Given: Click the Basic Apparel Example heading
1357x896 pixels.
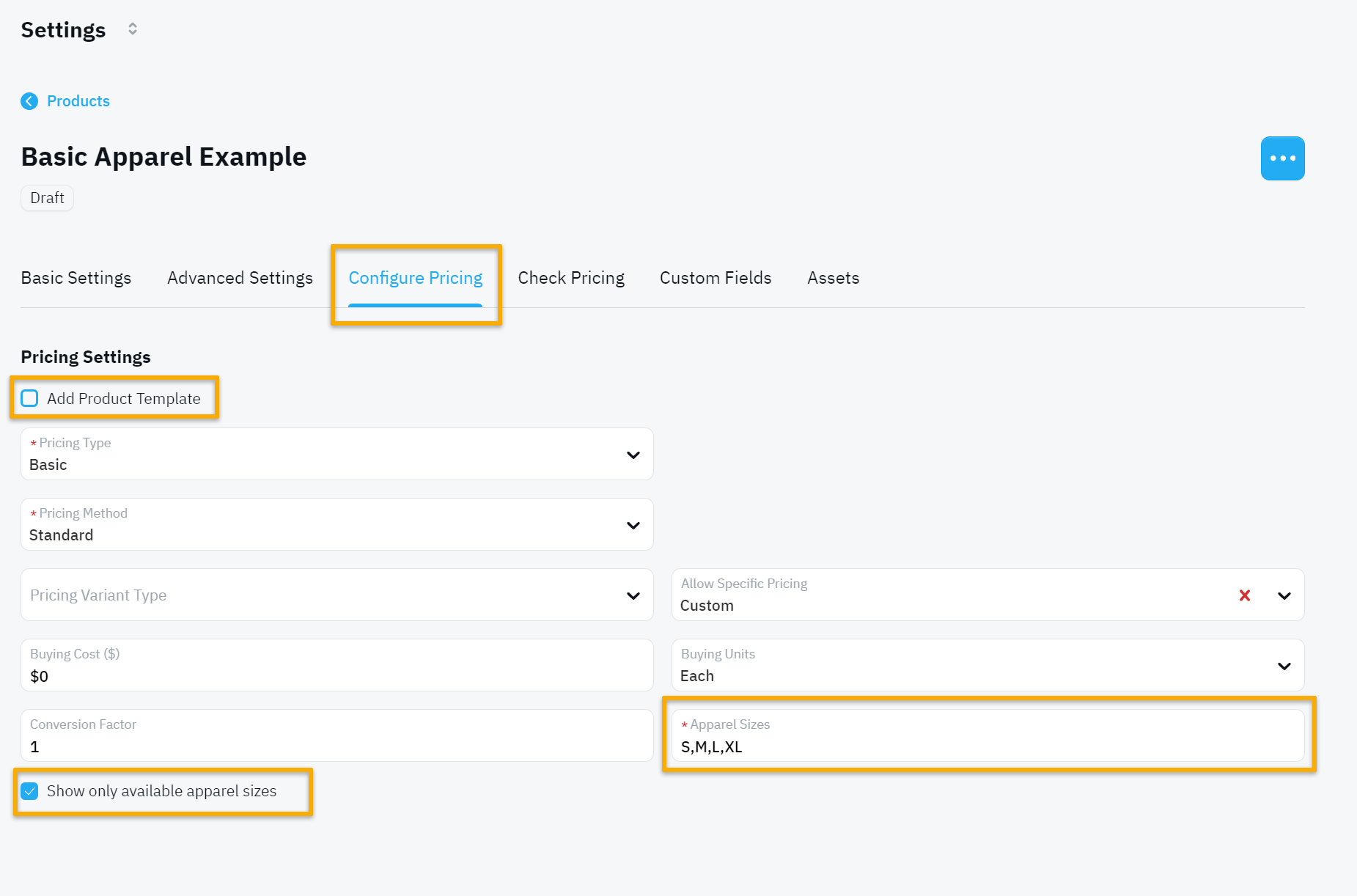Looking at the screenshot, I should coord(163,157).
